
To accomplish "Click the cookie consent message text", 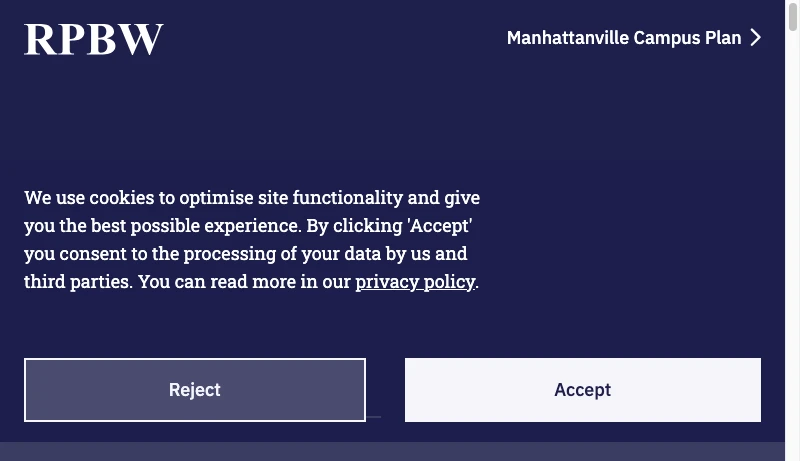I will 250,240.
